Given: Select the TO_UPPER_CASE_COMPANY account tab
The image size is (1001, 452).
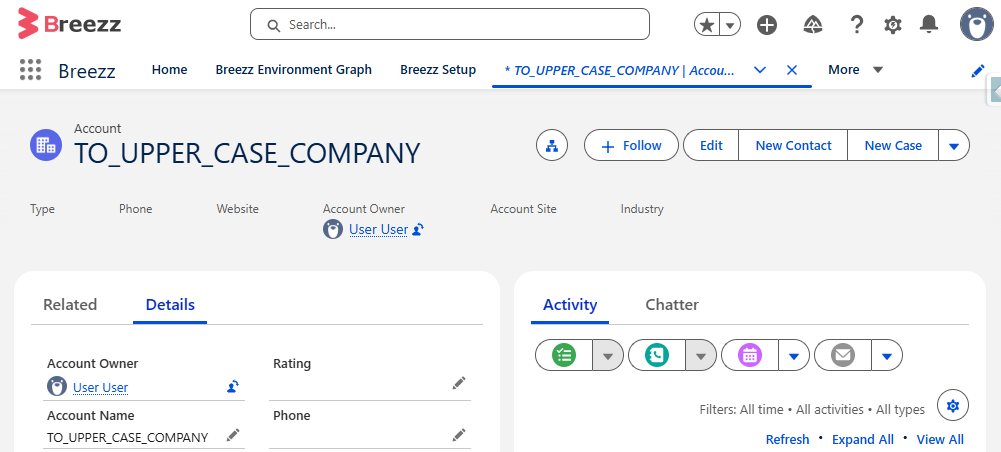Looking at the screenshot, I should point(619,70).
